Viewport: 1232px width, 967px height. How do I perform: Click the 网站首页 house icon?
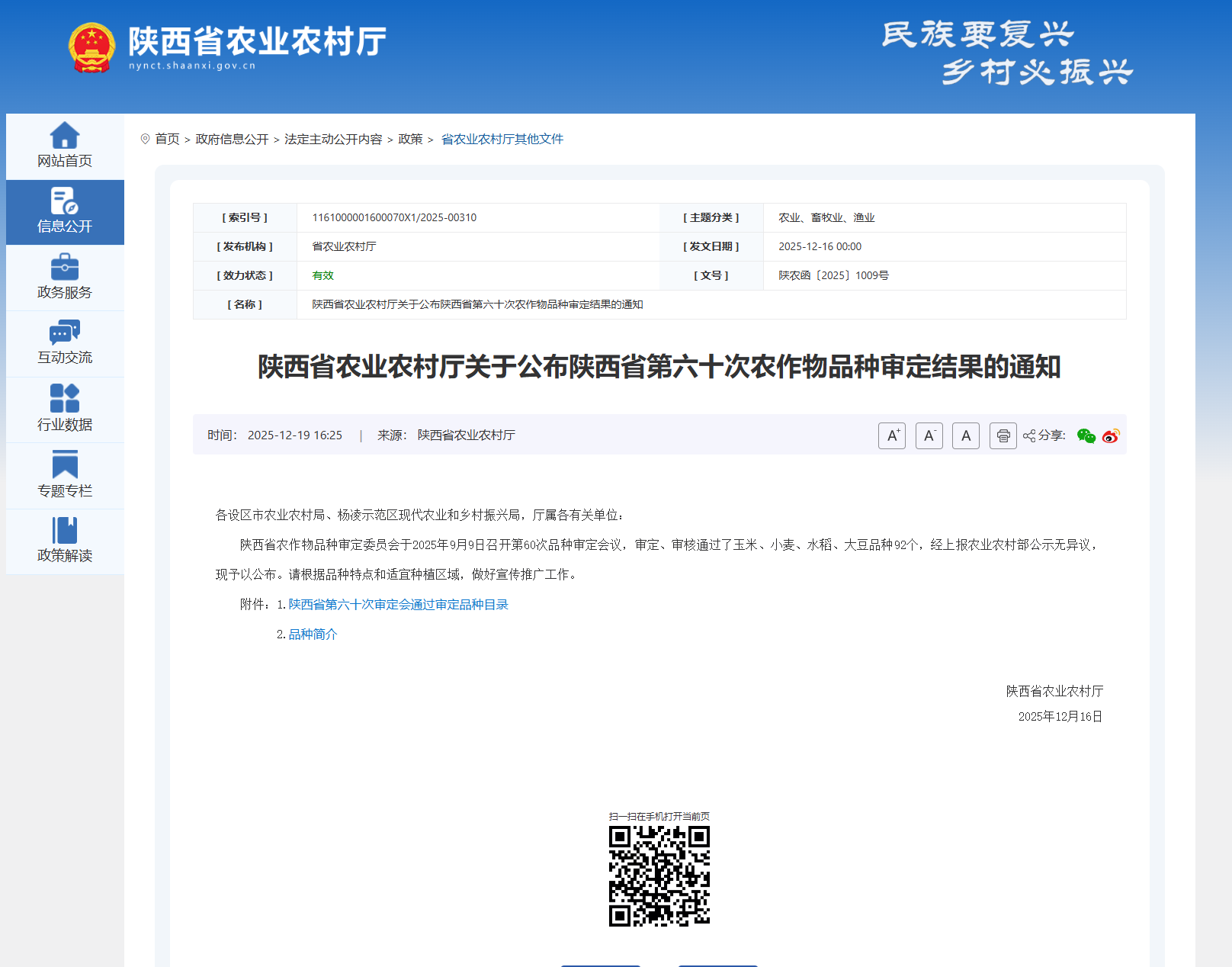65,136
